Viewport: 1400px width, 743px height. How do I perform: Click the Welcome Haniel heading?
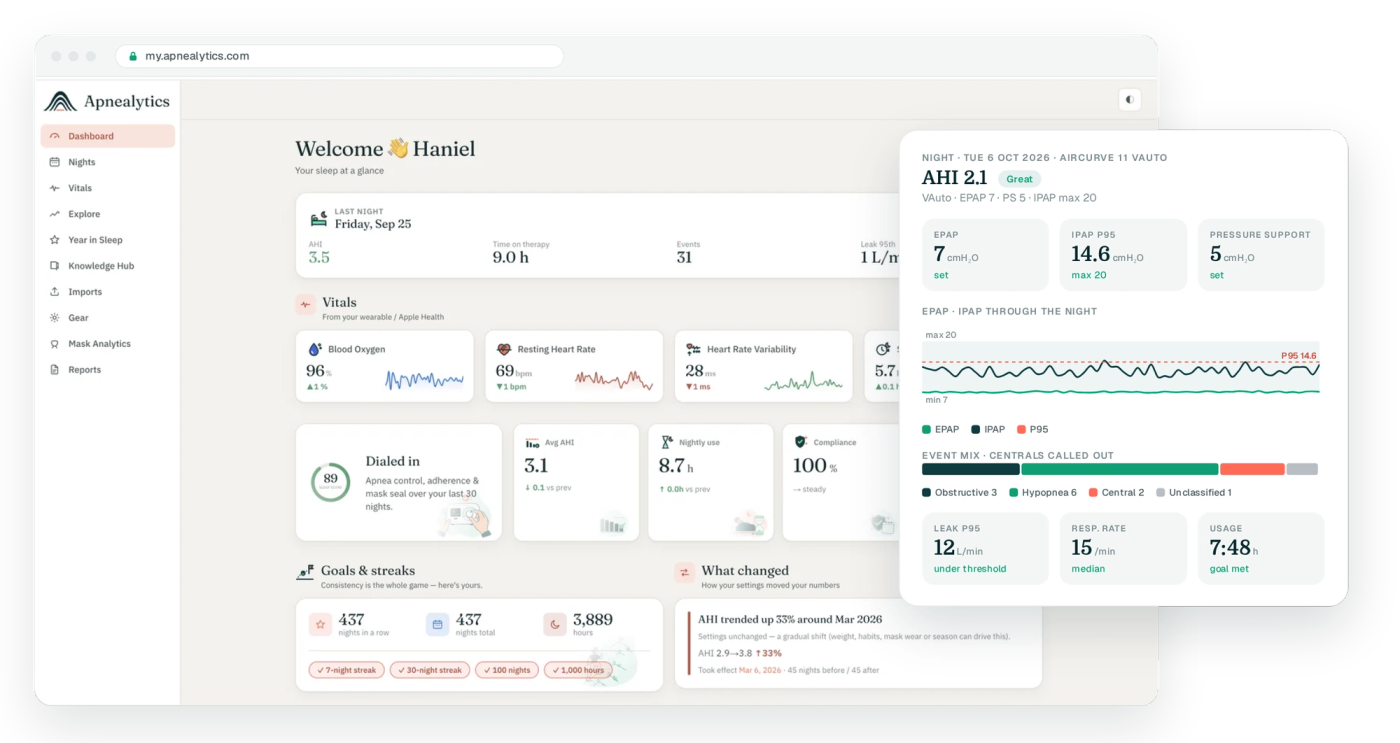click(x=385, y=149)
